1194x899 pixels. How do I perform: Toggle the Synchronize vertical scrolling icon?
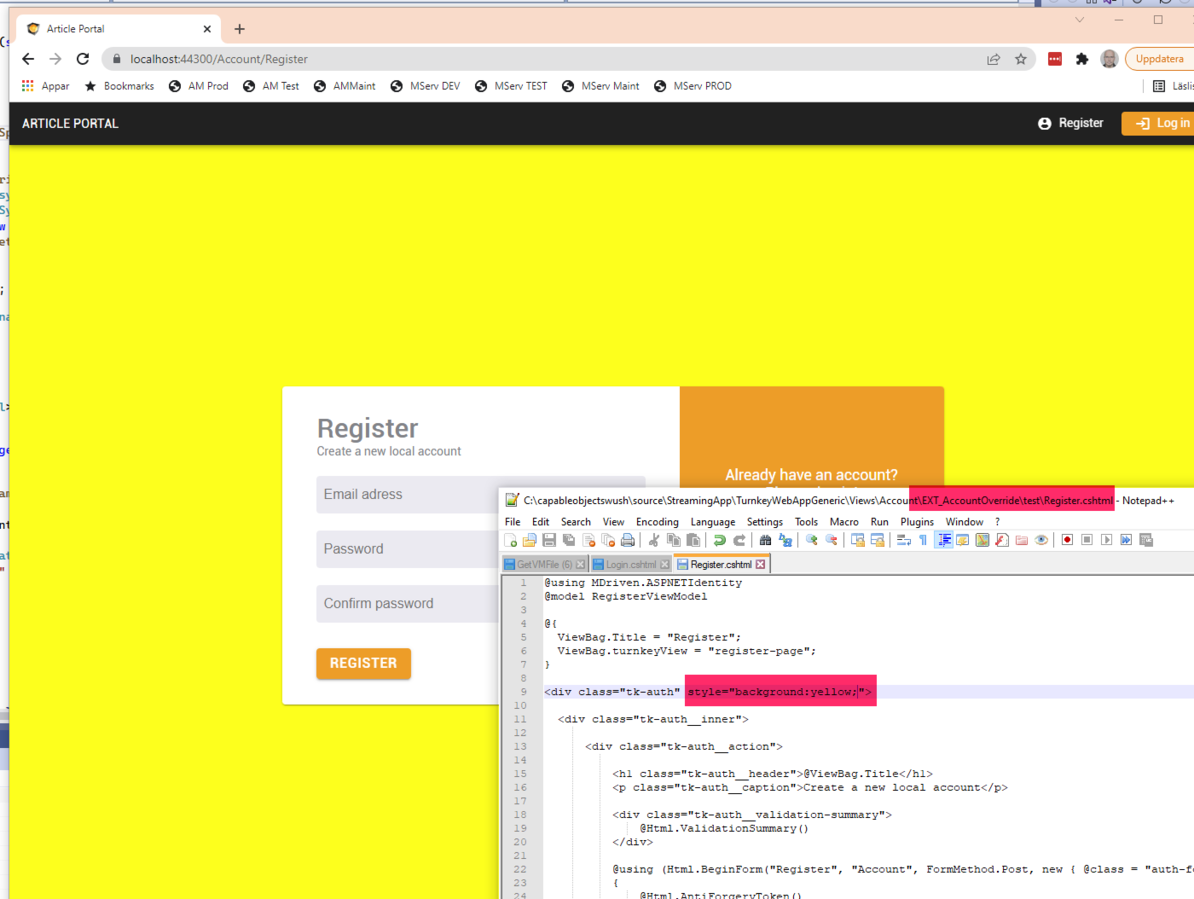[857, 540]
